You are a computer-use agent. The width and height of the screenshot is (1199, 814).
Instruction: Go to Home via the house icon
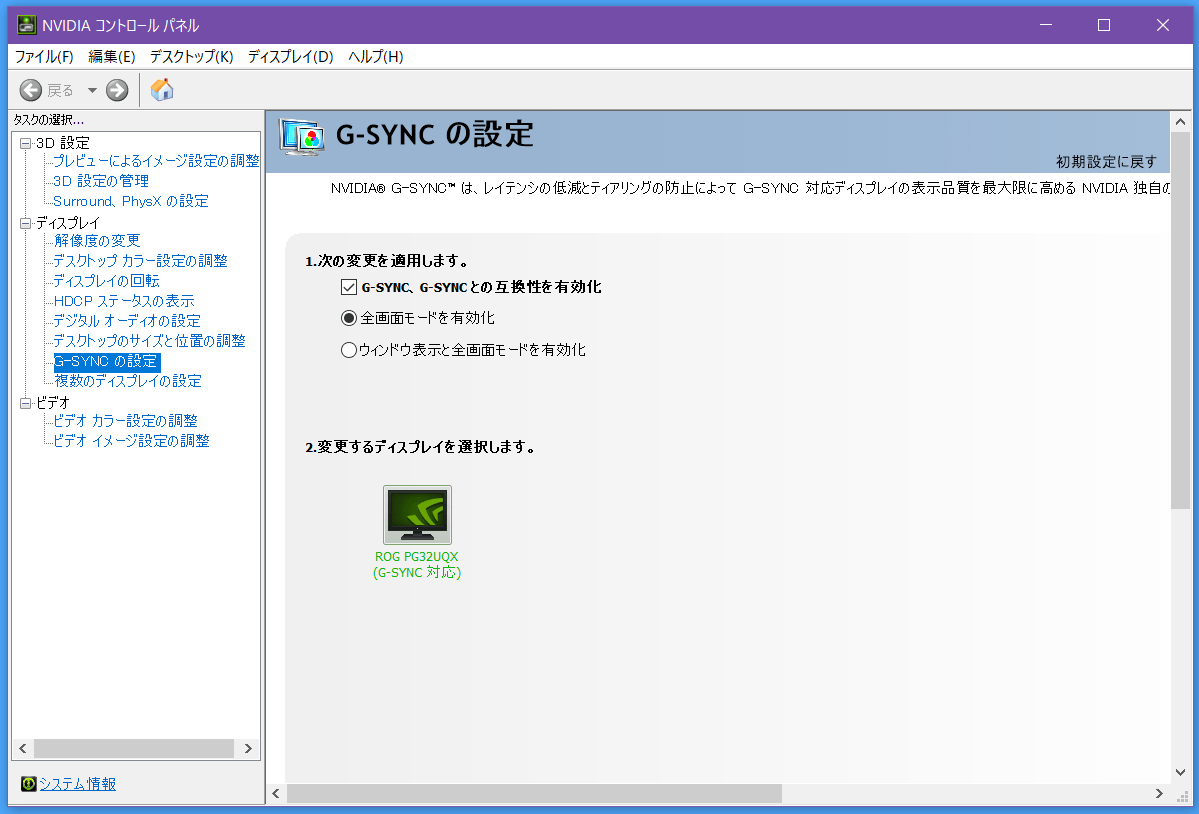162,90
